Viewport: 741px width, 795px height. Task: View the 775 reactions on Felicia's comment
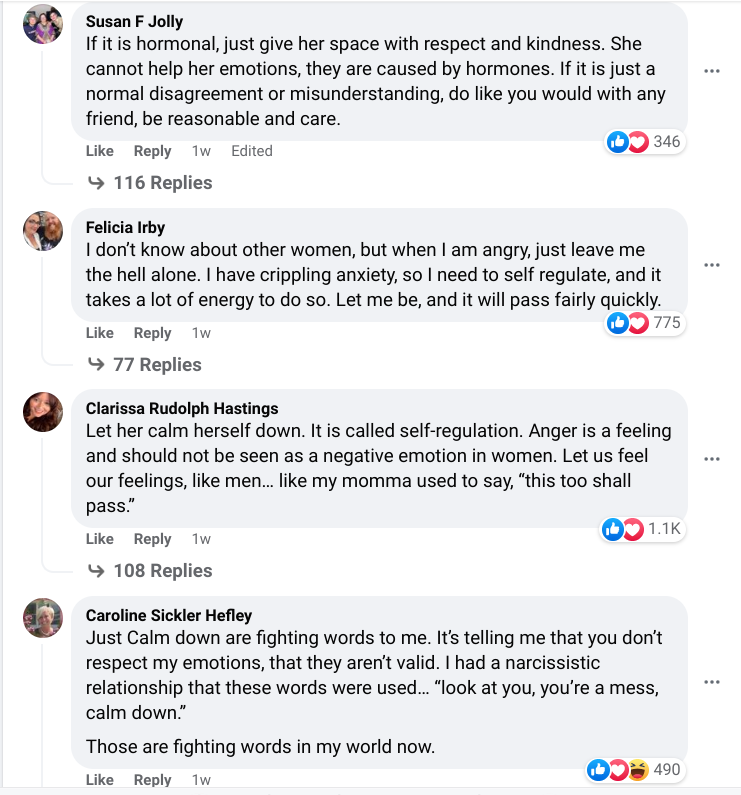click(645, 322)
